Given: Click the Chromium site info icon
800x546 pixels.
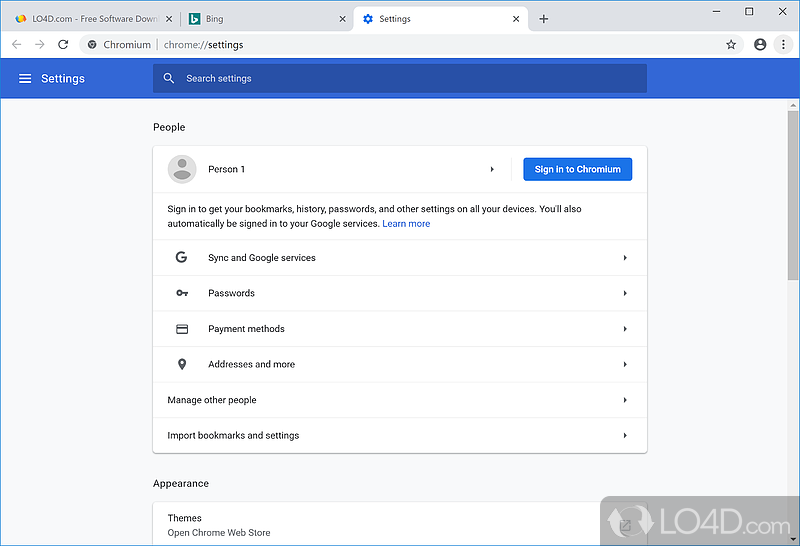Looking at the screenshot, I should (x=92, y=44).
